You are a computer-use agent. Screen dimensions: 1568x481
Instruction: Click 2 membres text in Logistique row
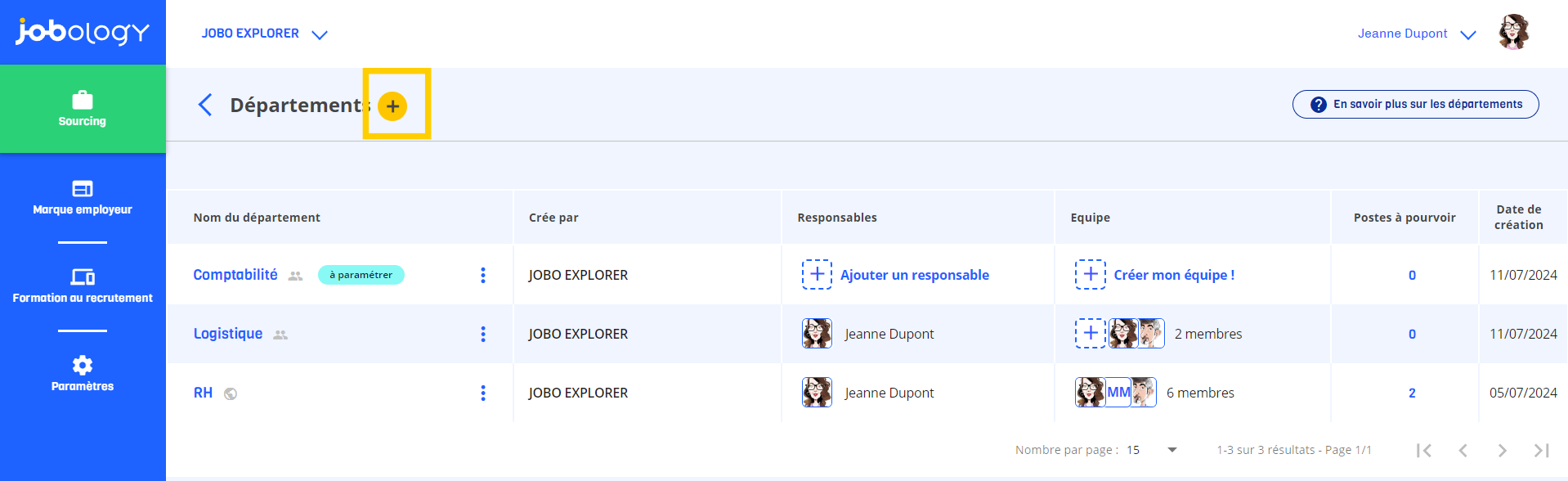(1208, 334)
